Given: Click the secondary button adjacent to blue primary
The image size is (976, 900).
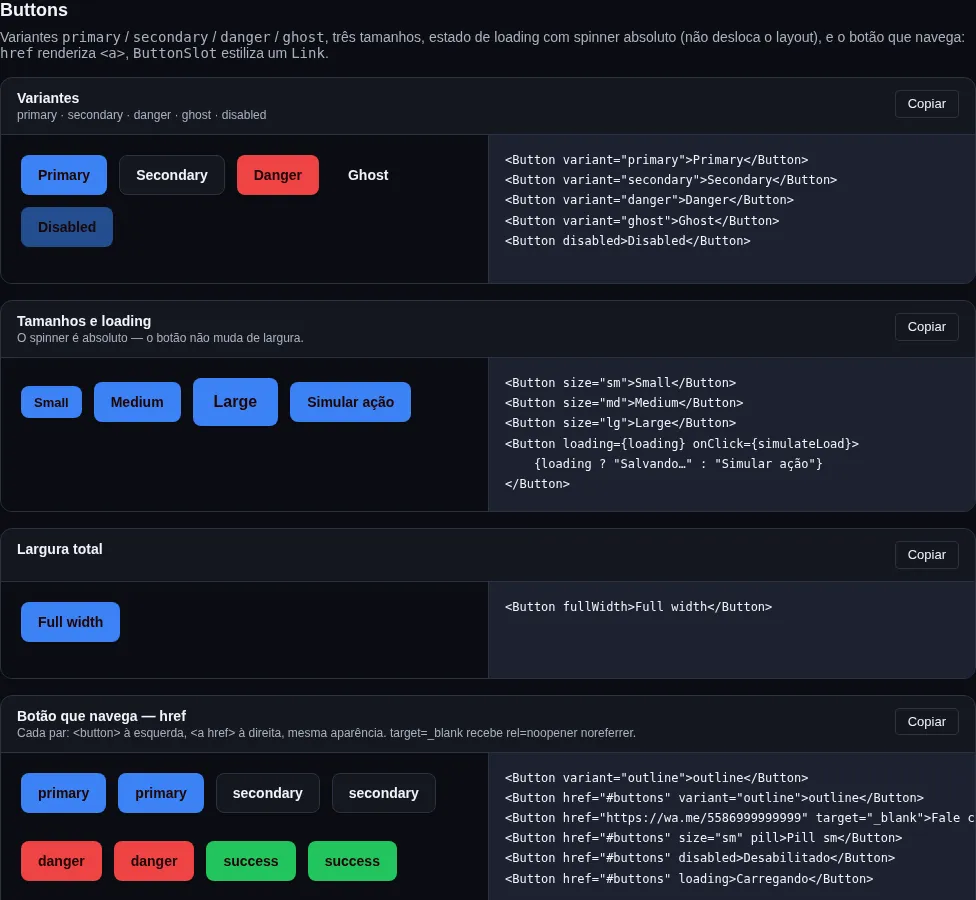Looking at the screenshot, I should [x=268, y=793].
